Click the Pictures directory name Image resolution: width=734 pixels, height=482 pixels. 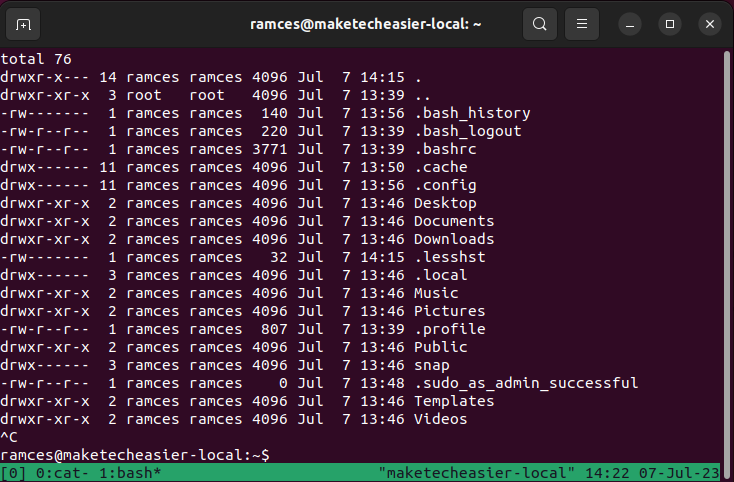pyautogui.click(x=450, y=311)
